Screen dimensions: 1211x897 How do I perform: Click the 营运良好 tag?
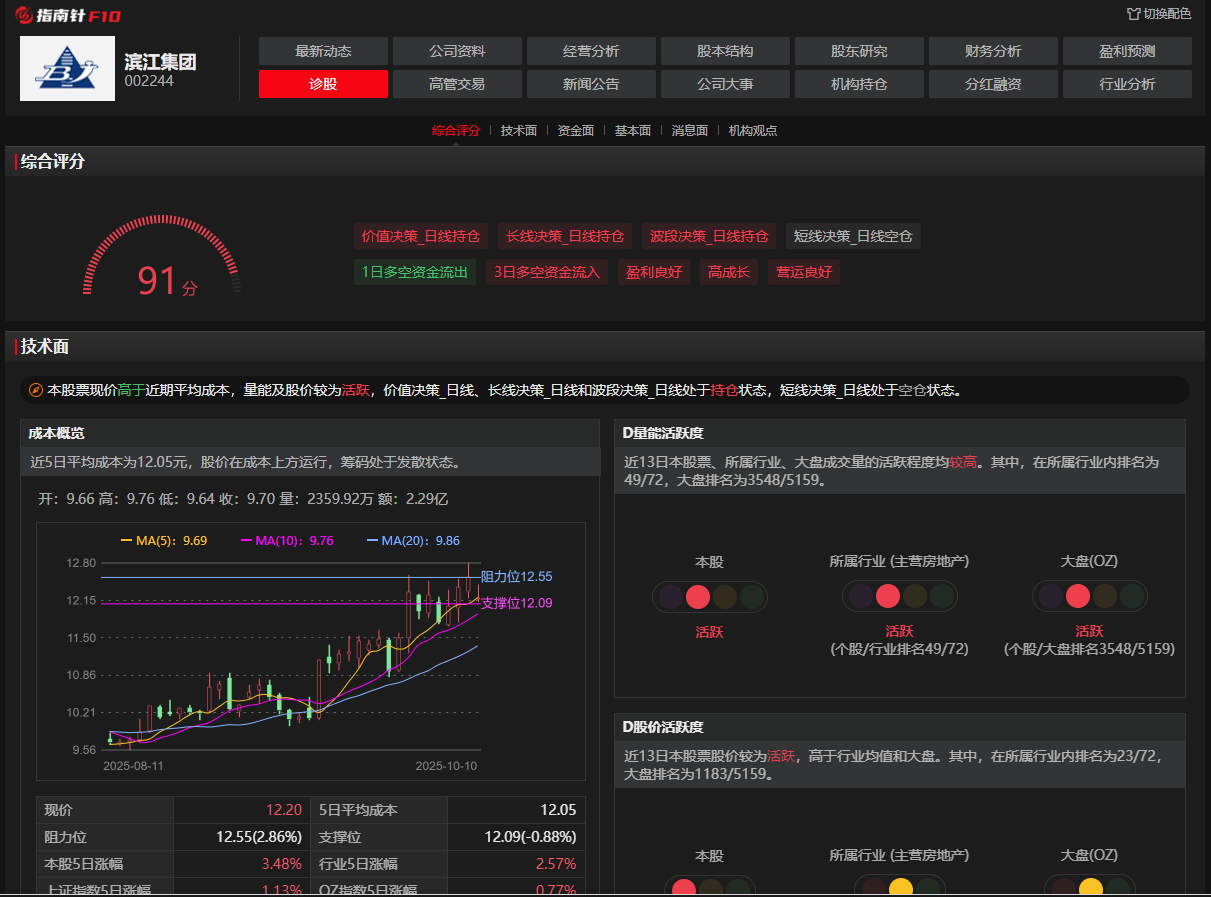804,272
